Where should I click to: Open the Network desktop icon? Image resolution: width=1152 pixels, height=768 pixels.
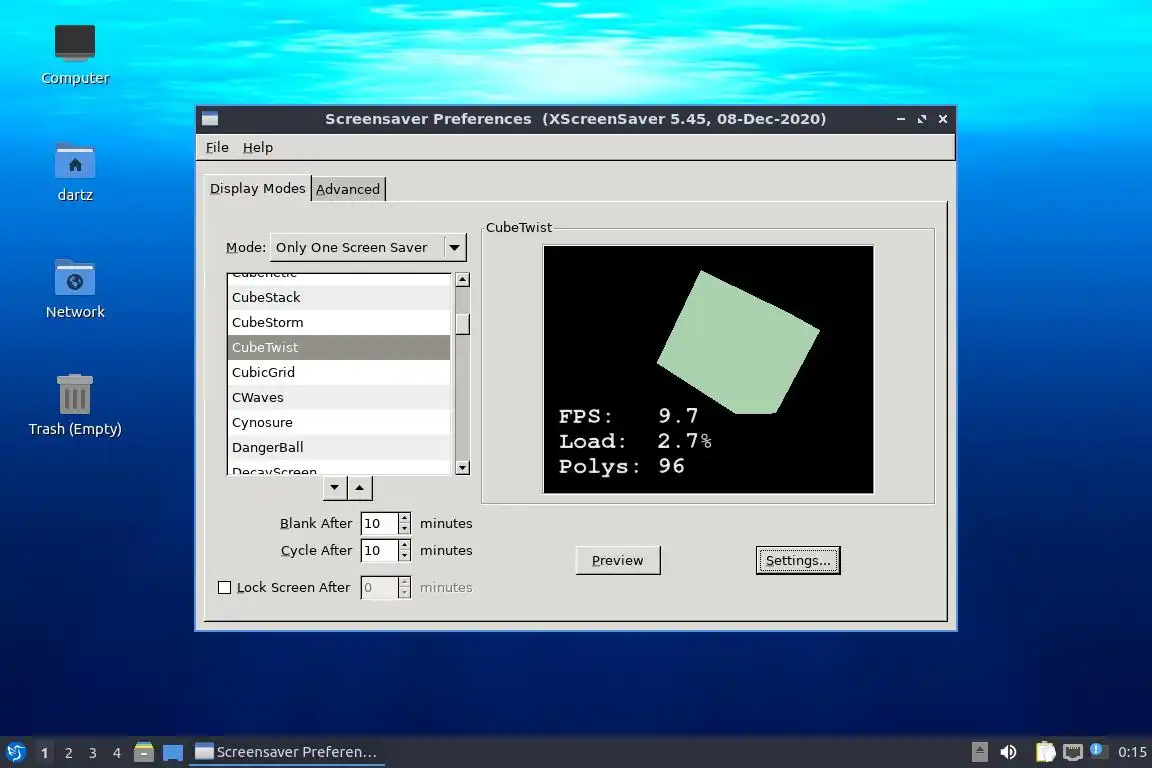click(x=75, y=290)
